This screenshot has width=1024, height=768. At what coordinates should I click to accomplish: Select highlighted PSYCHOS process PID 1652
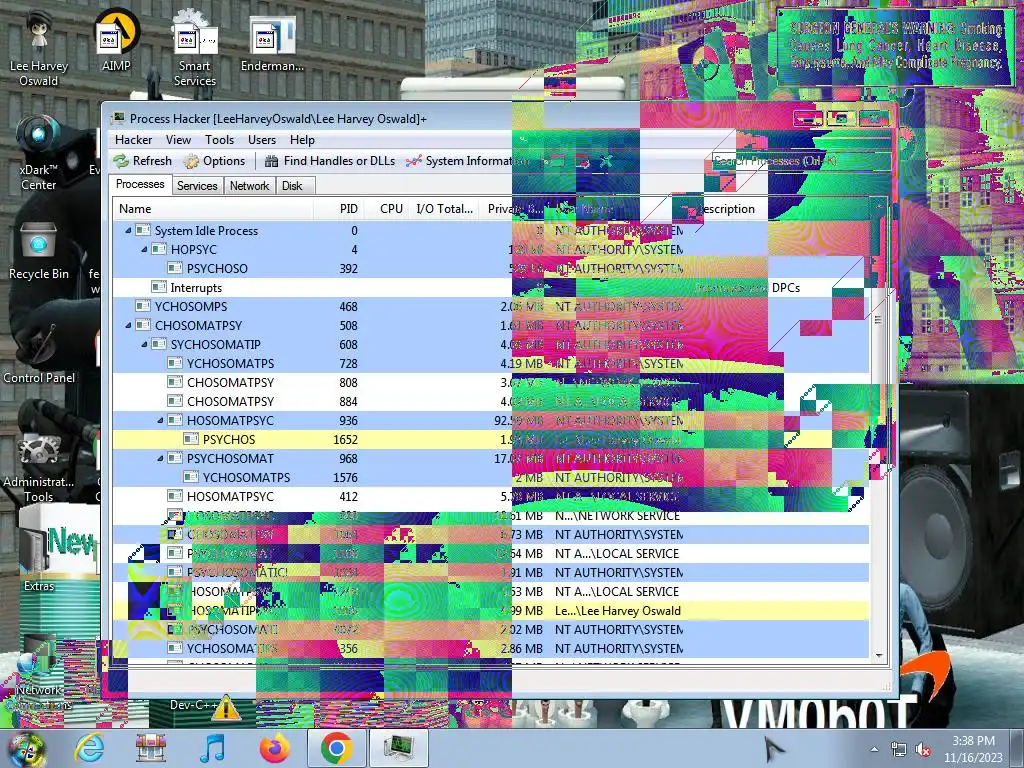pyautogui.click(x=490, y=440)
